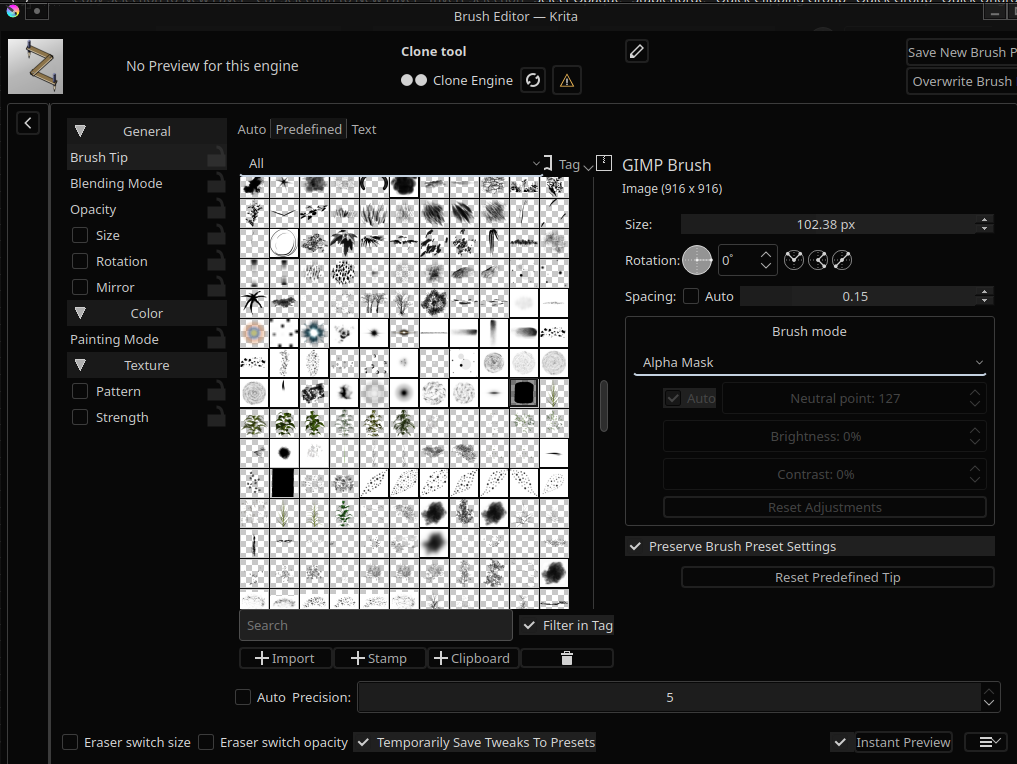
Task: Open the bottom-right options menu dropdown
Action: (988, 742)
